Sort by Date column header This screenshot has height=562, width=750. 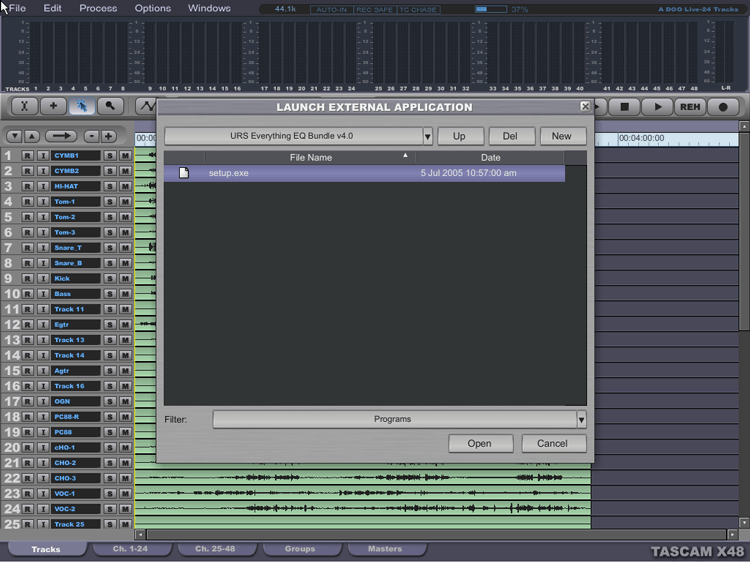click(x=490, y=157)
